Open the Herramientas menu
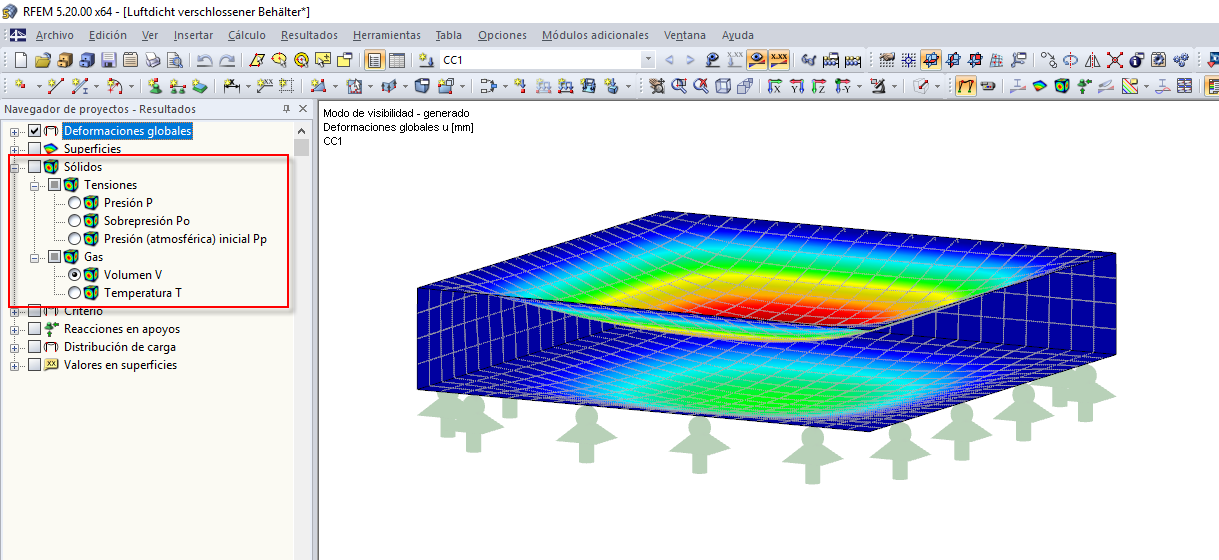Image resolution: width=1219 pixels, height=560 pixels. [x=387, y=35]
